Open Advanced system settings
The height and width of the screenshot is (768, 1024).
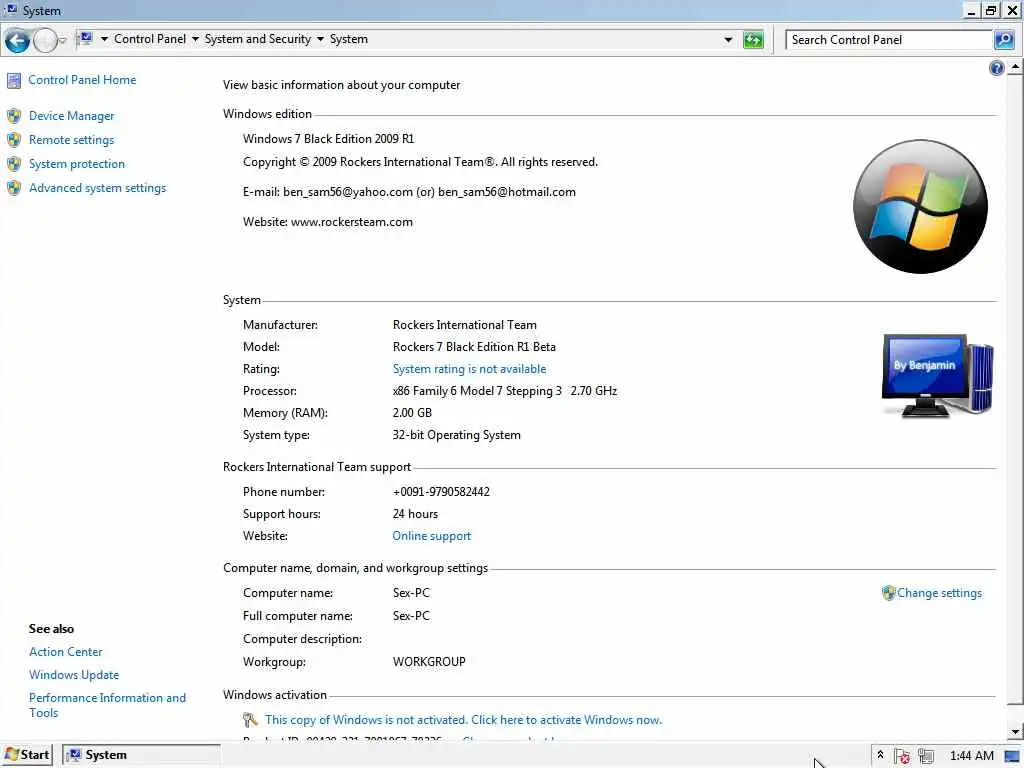coord(97,188)
